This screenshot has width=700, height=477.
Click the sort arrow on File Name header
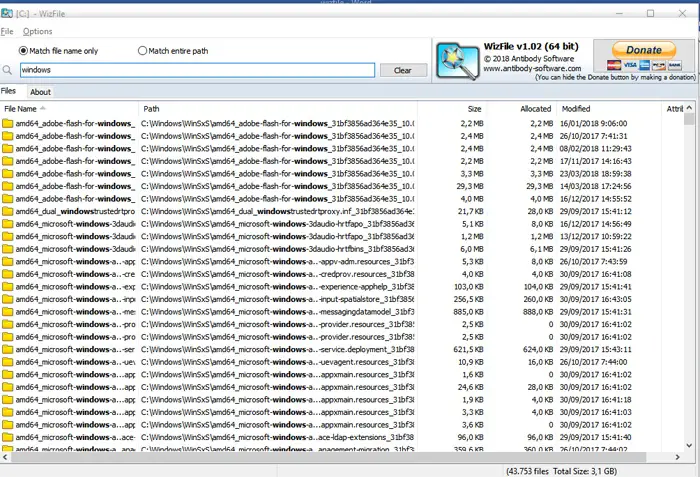[x=43, y=109]
